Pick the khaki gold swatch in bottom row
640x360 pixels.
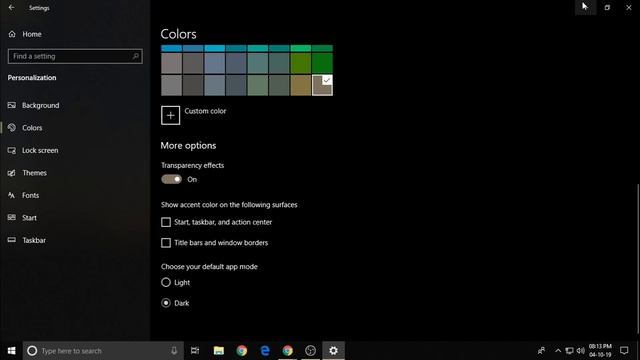coord(301,85)
